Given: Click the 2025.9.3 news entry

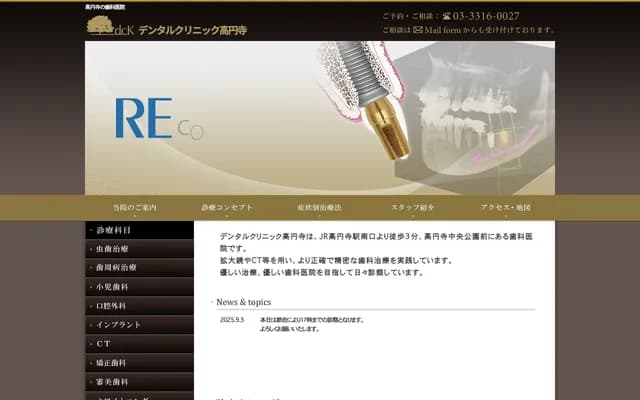Looking at the screenshot, I should [x=232, y=320].
